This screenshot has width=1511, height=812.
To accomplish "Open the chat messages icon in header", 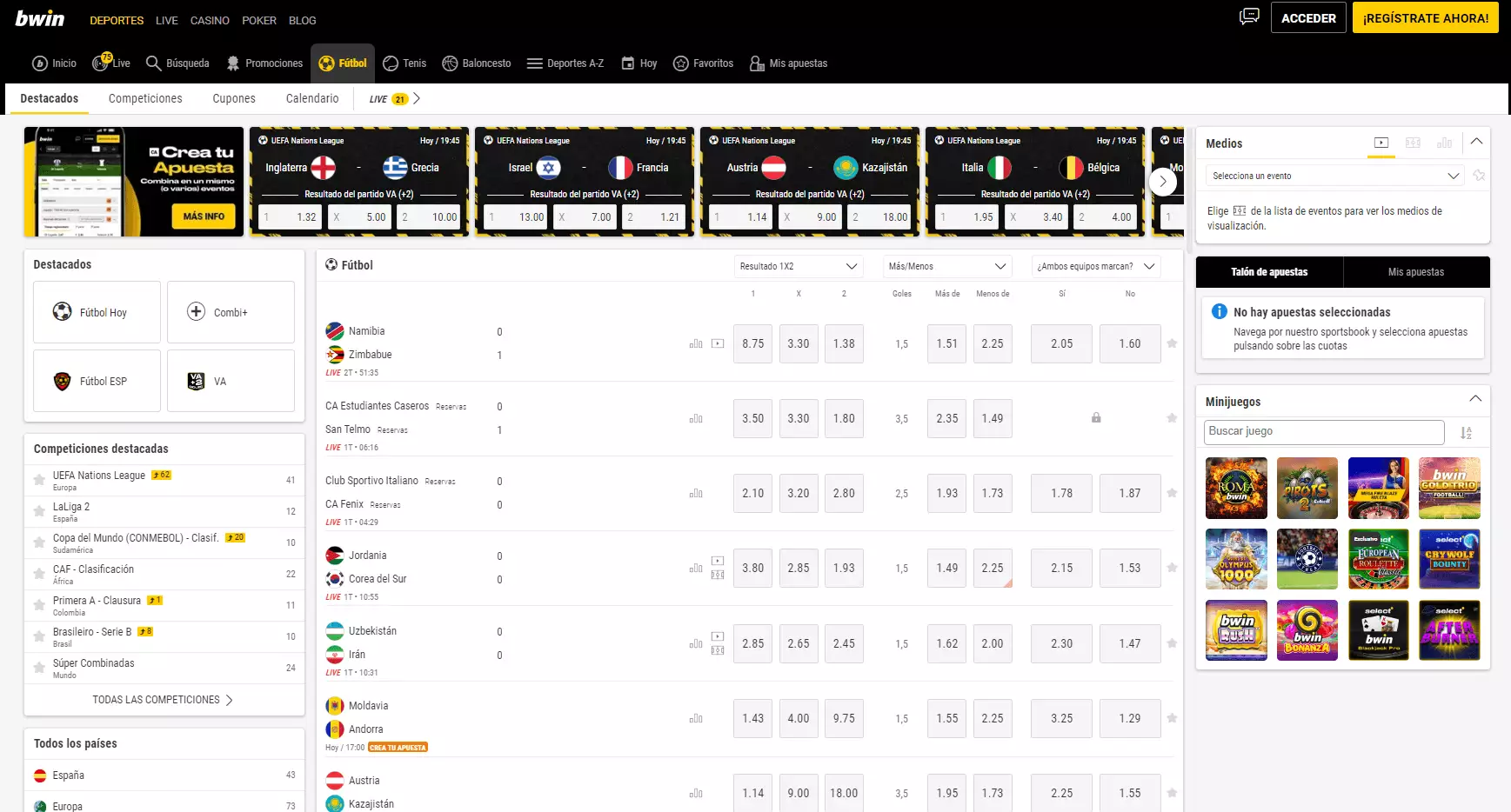I will [x=1249, y=17].
